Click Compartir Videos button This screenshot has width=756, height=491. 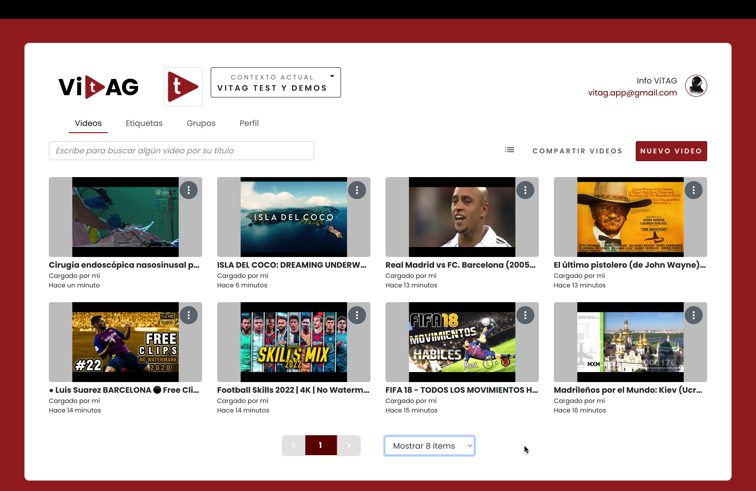click(x=577, y=151)
